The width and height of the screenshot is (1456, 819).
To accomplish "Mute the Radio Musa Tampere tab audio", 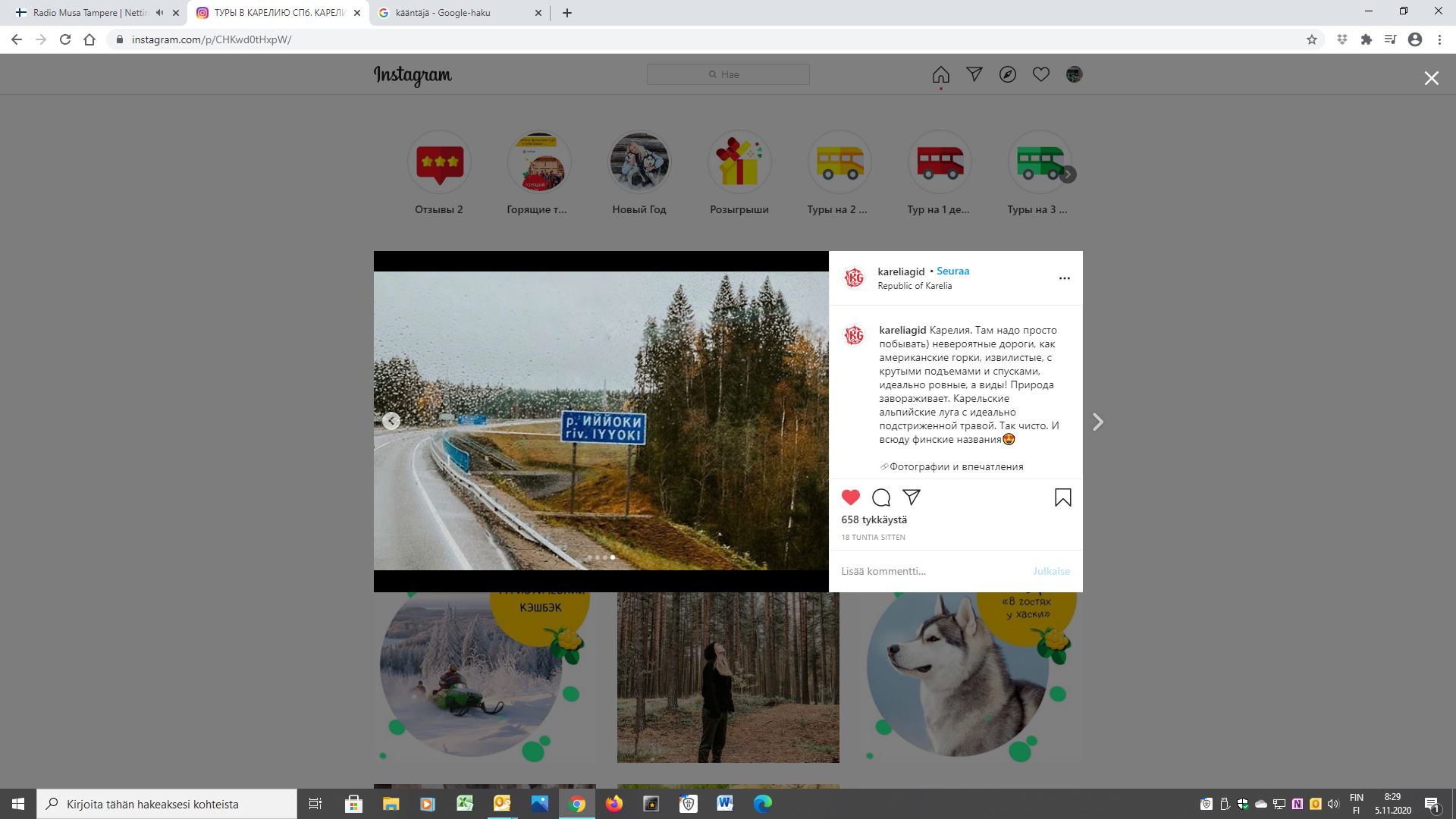I will coord(159,13).
